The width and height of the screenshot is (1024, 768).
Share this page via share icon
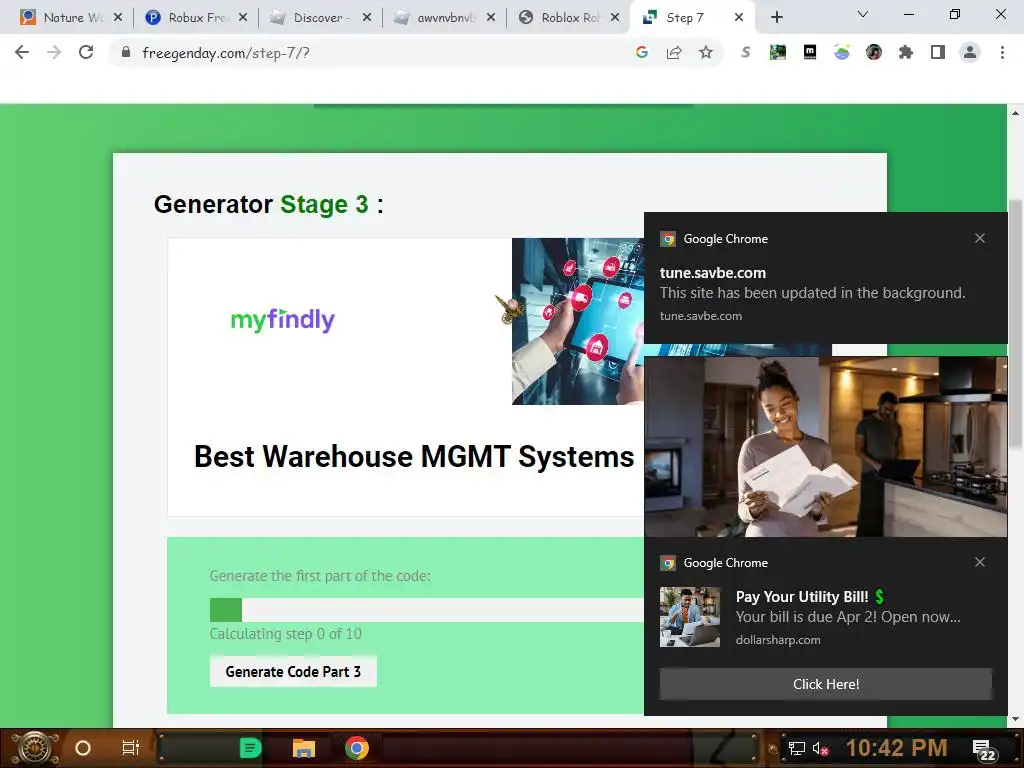click(x=673, y=52)
